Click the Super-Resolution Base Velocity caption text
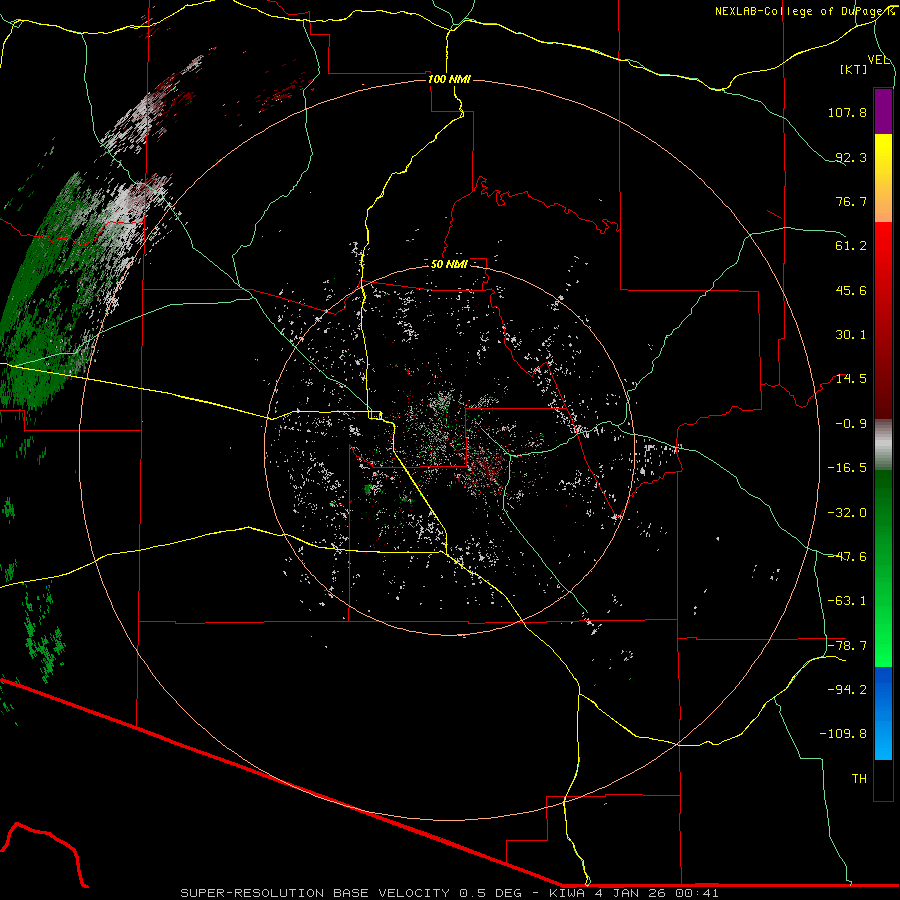 (x=449, y=893)
